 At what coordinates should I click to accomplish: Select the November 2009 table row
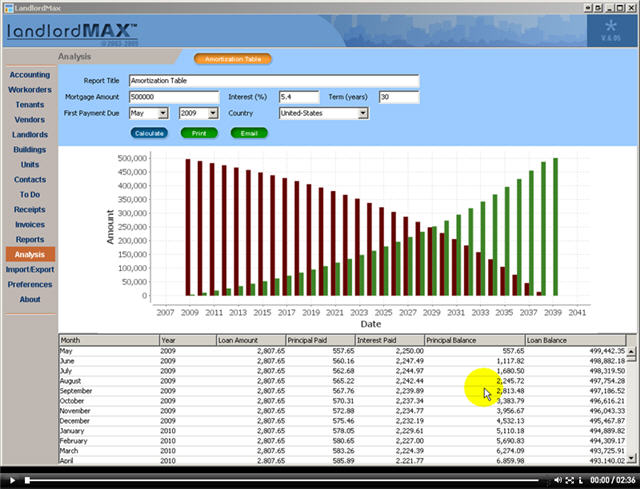pos(342,411)
